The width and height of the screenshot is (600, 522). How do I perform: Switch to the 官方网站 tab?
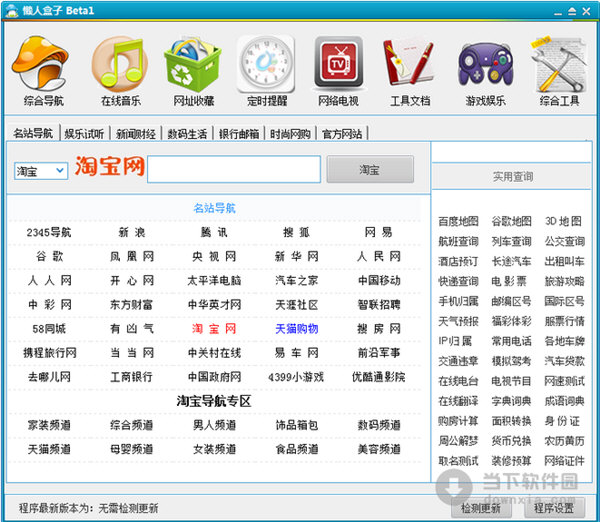click(x=342, y=134)
